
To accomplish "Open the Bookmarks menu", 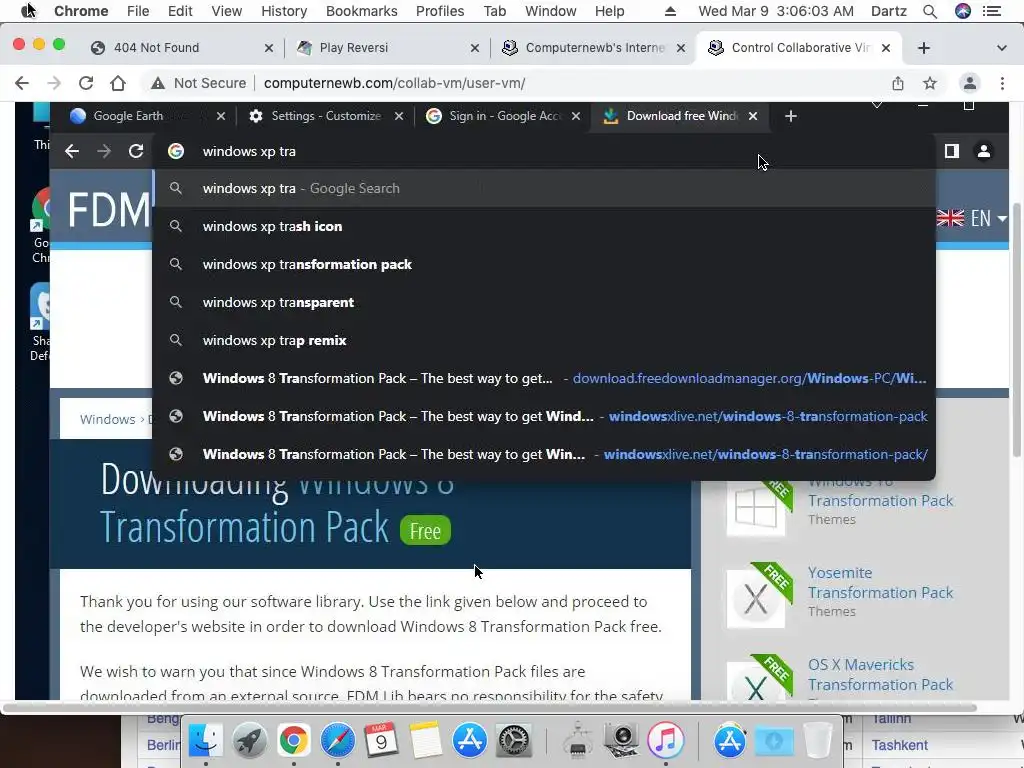I will [362, 11].
